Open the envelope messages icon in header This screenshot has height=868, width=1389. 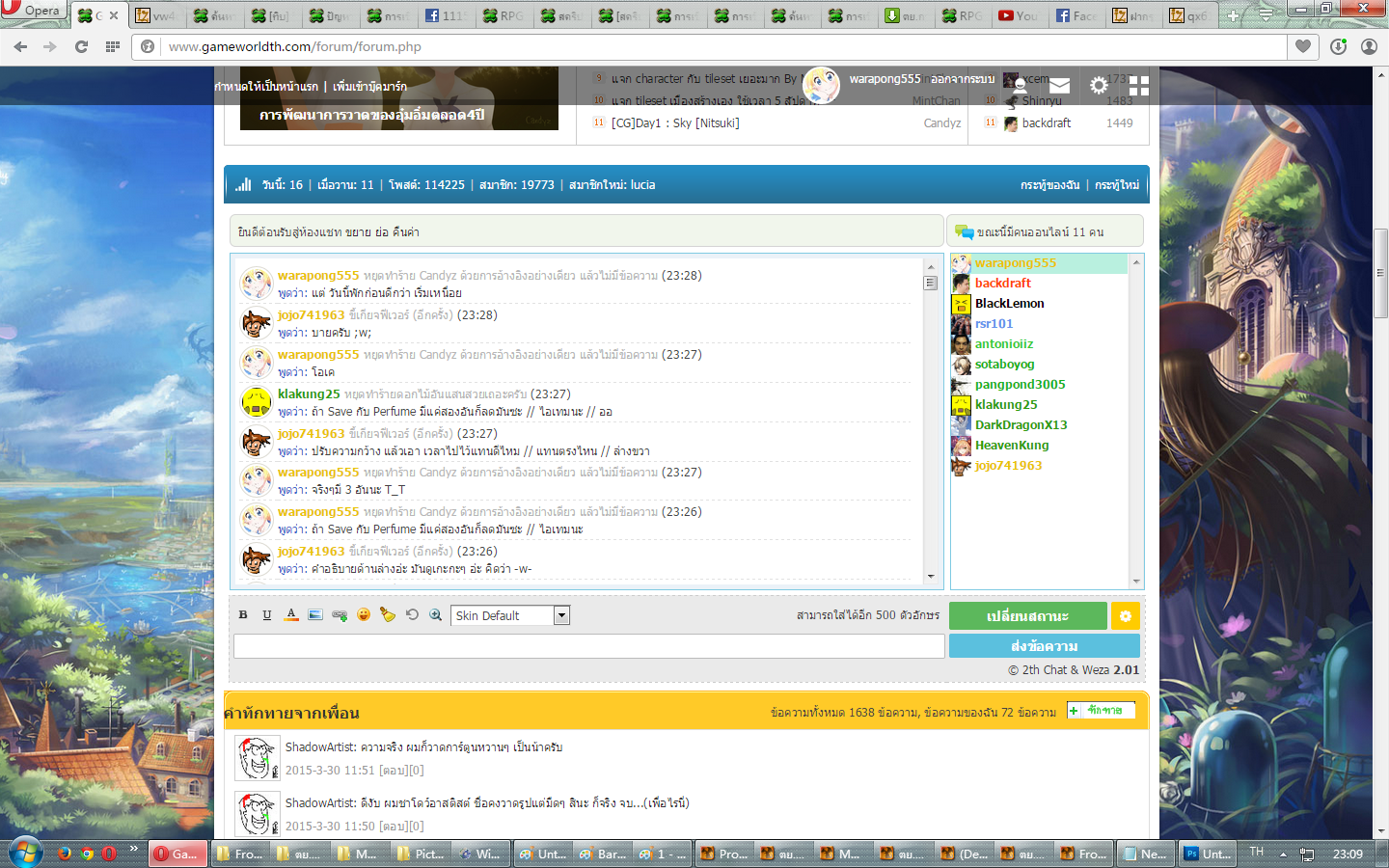tap(1059, 86)
